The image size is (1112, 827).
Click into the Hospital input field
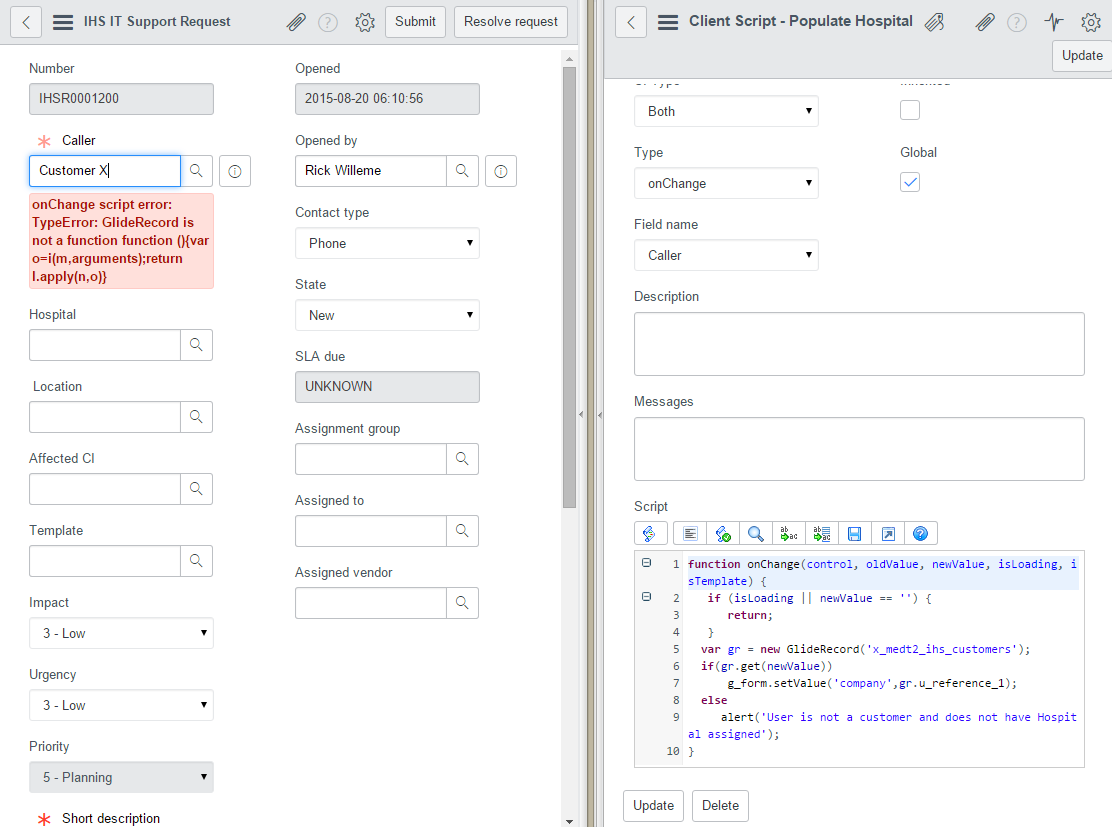tap(105, 345)
